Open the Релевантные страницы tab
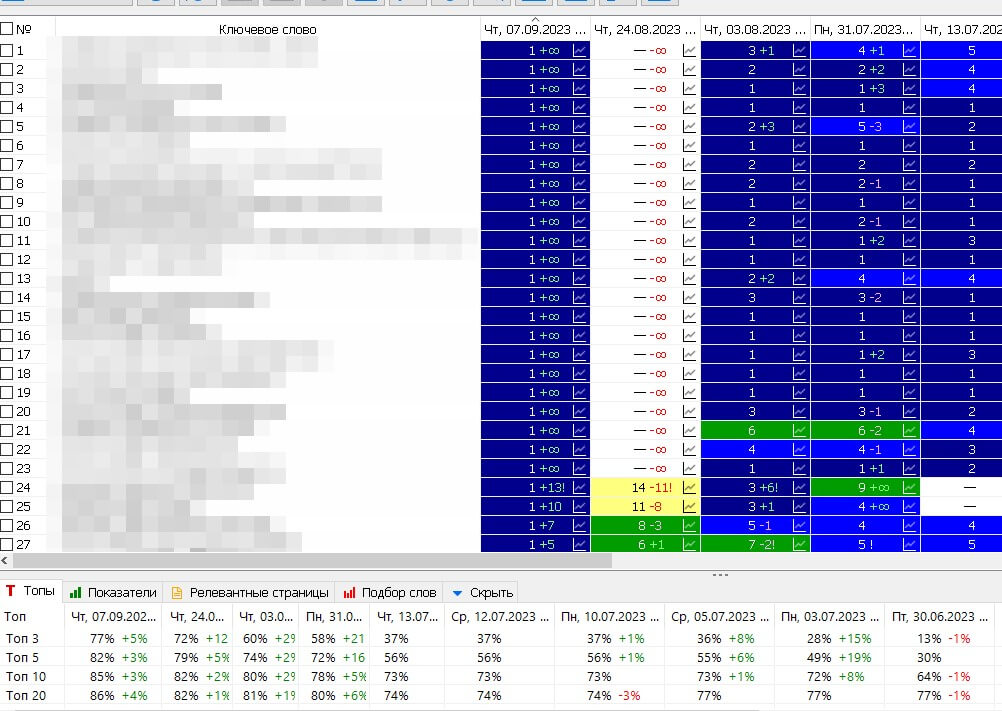 [250, 593]
